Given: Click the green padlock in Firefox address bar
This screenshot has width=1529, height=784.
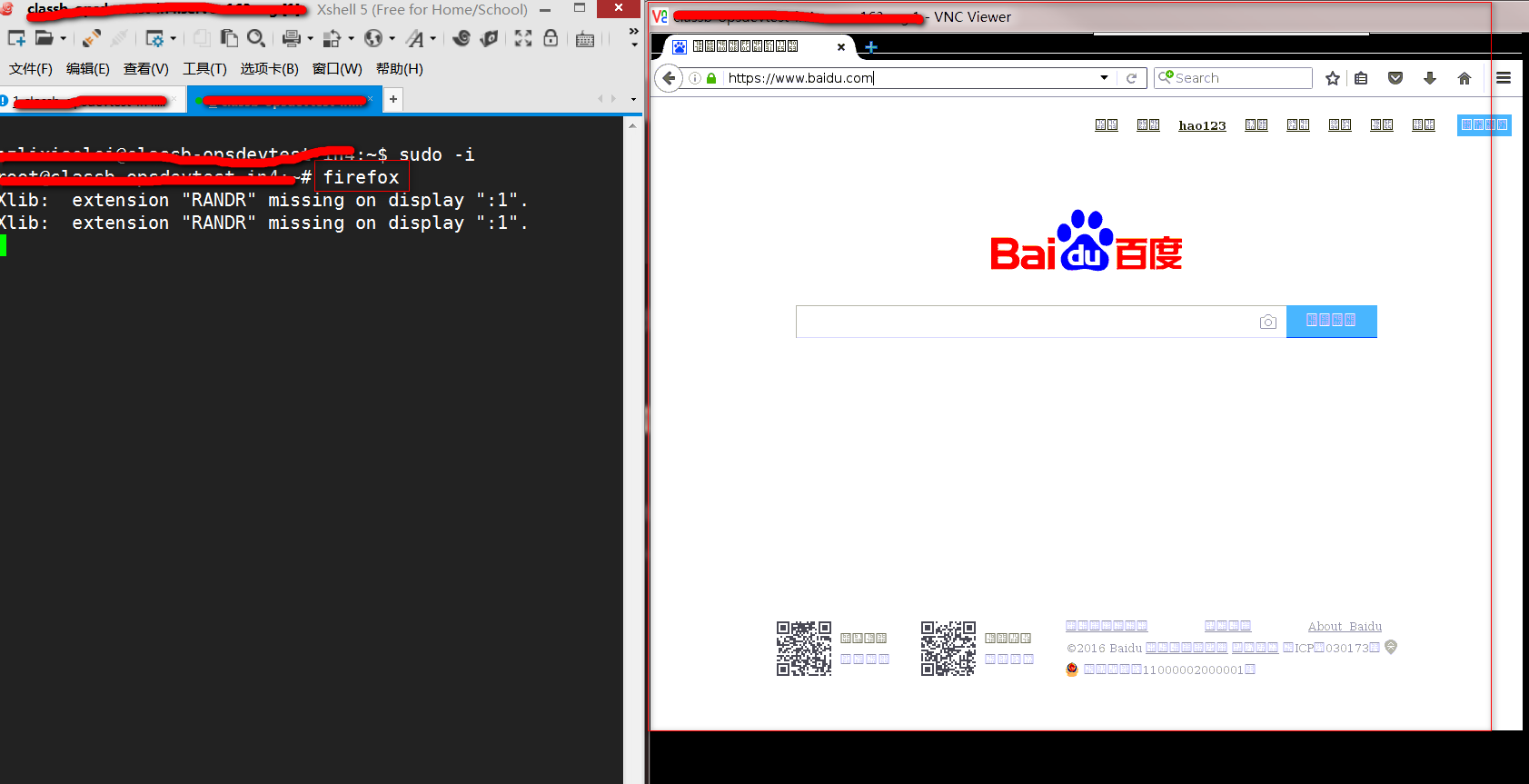Looking at the screenshot, I should click(711, 78).
